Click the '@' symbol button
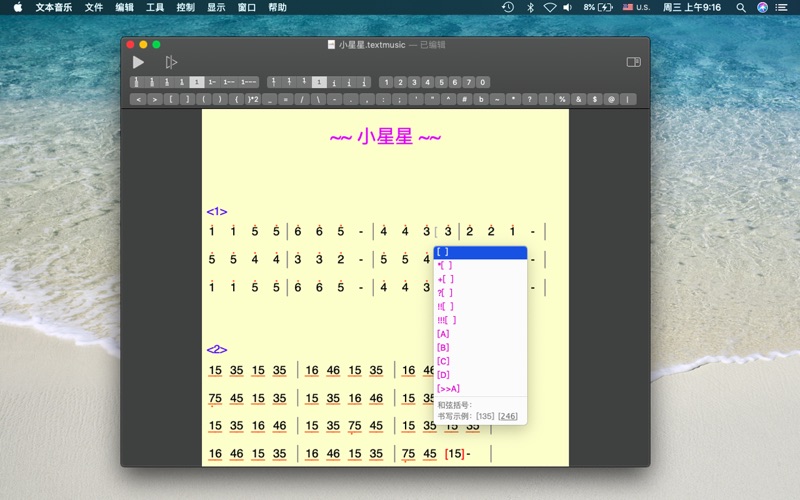The image size is (800, 500). point(611,99)
